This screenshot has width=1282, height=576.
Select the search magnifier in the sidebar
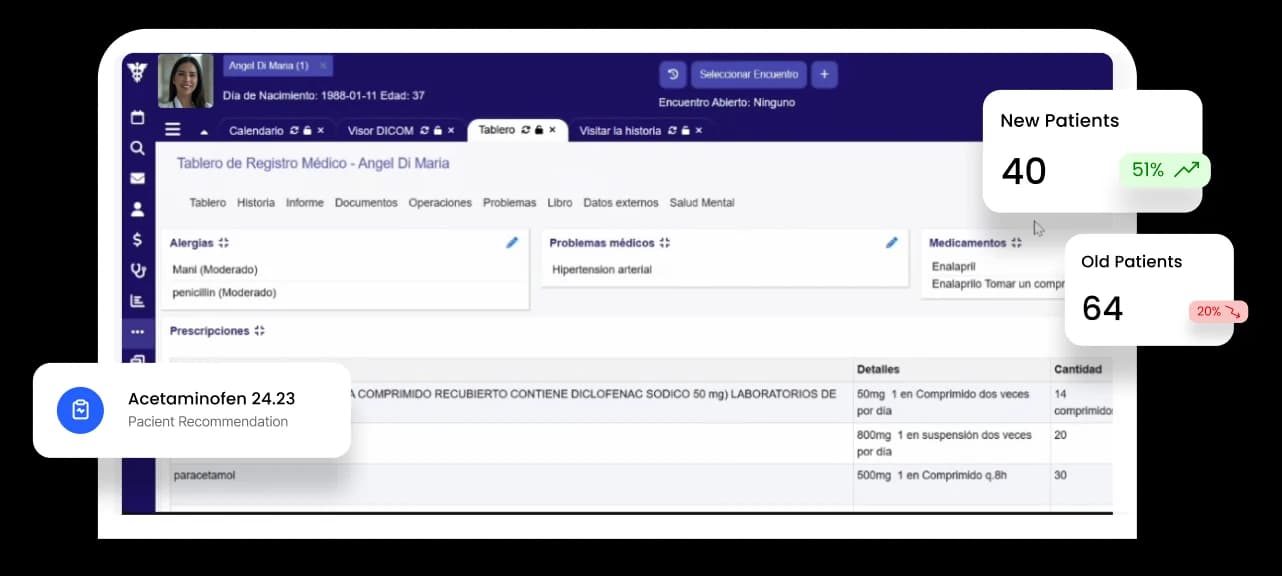[138, 147]
